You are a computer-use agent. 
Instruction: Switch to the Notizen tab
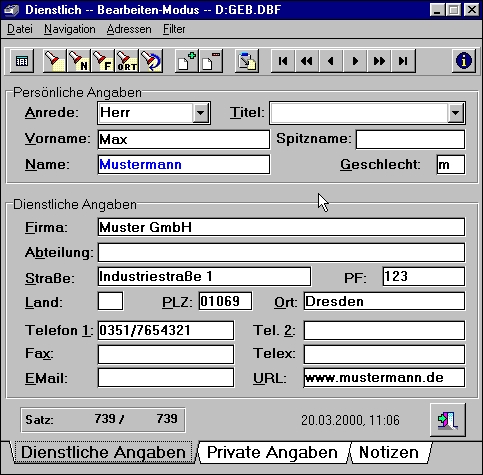tap(389, 453)
